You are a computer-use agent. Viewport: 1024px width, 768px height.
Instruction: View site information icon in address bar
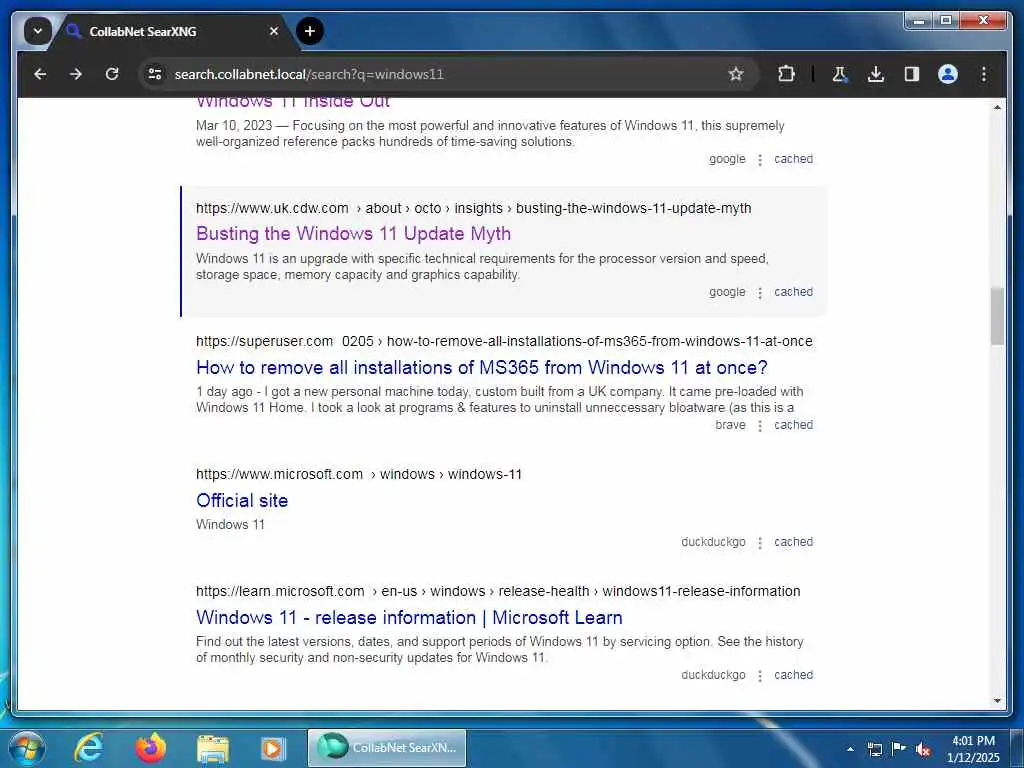[x=155, y=74]
